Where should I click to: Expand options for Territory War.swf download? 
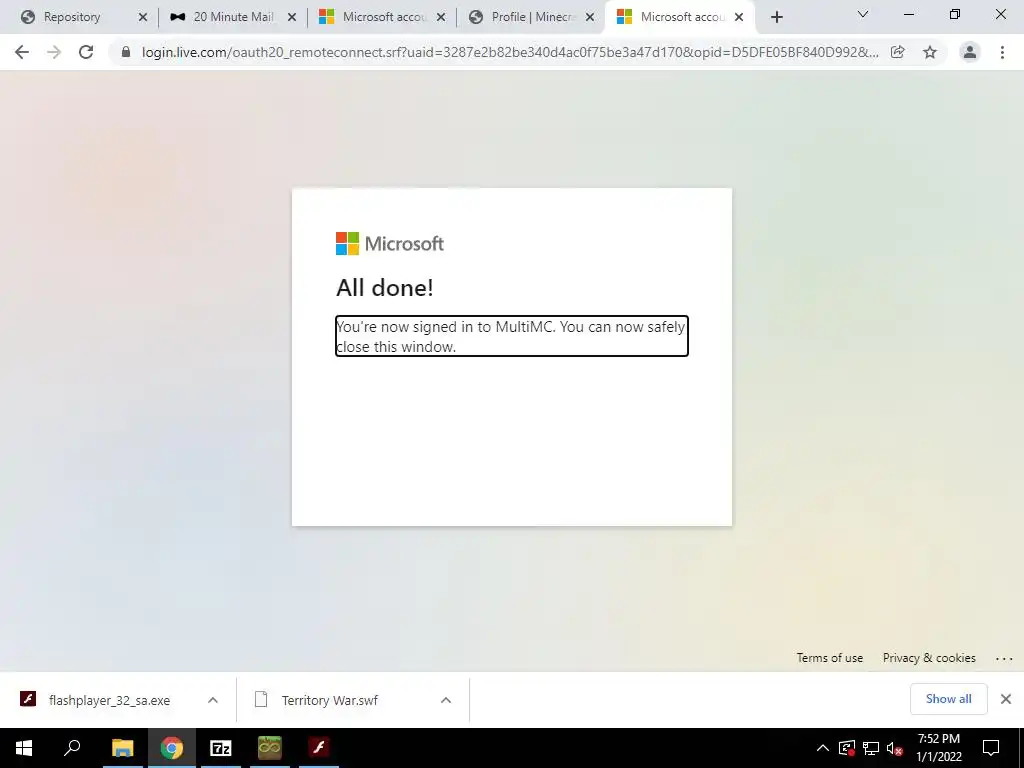(x=446, y=700)
